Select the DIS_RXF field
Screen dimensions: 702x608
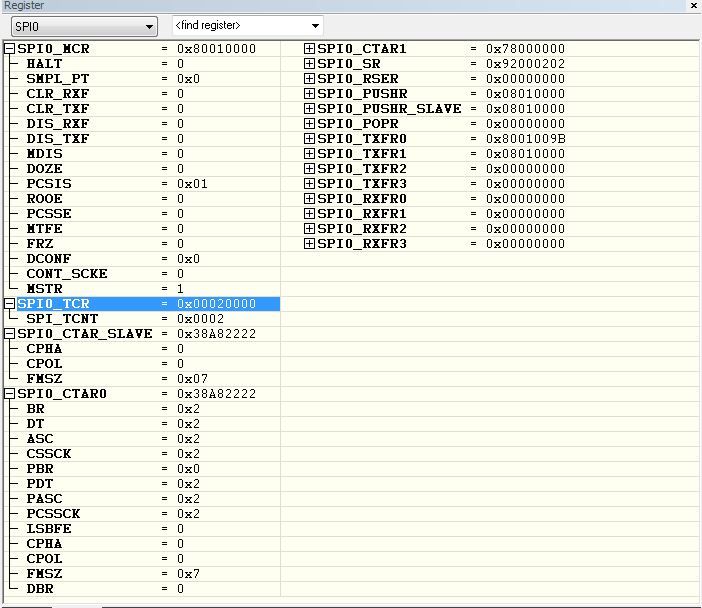58,124
